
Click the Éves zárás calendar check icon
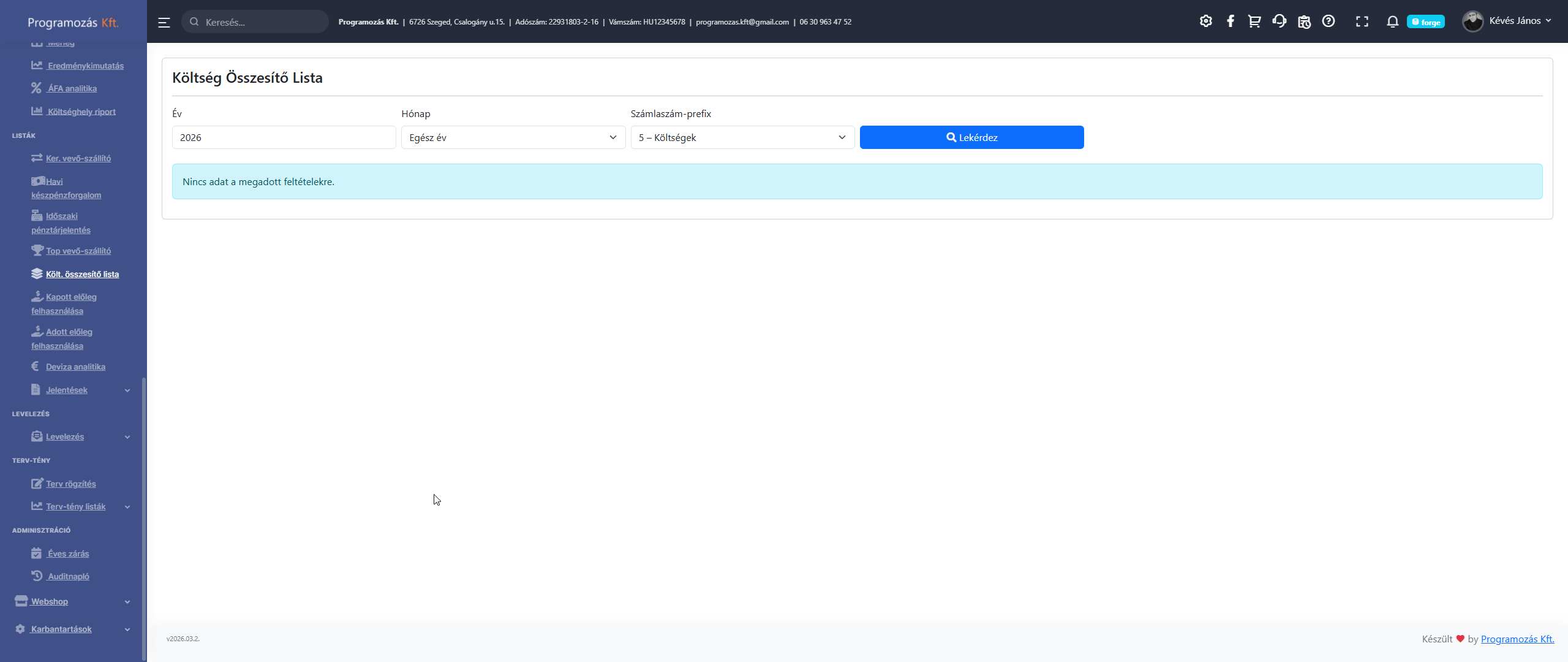pos(36,553)
